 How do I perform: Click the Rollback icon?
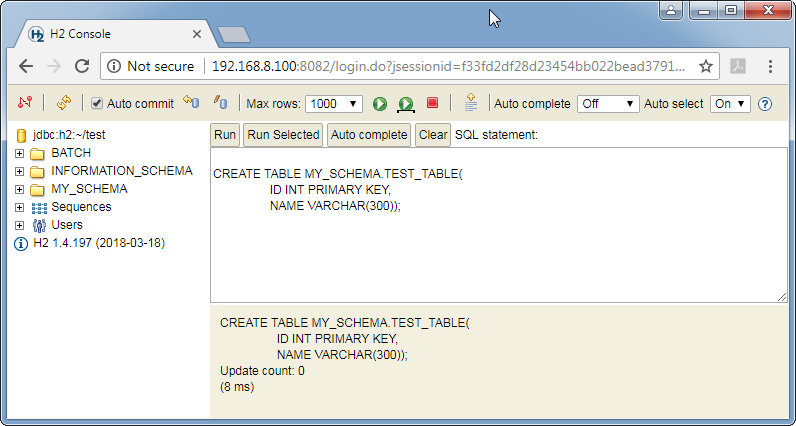[190, 103]
